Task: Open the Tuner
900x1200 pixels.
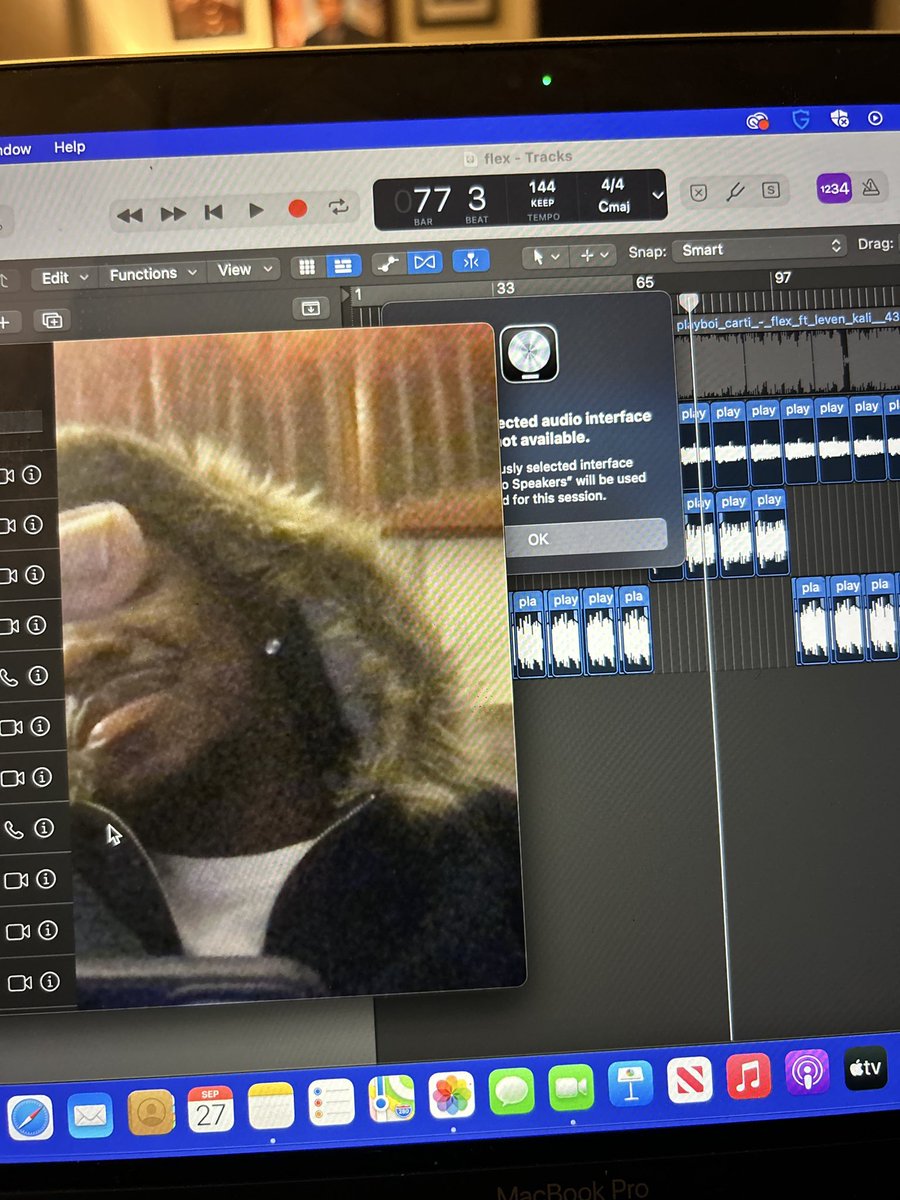Action: [x=735, y=192]
